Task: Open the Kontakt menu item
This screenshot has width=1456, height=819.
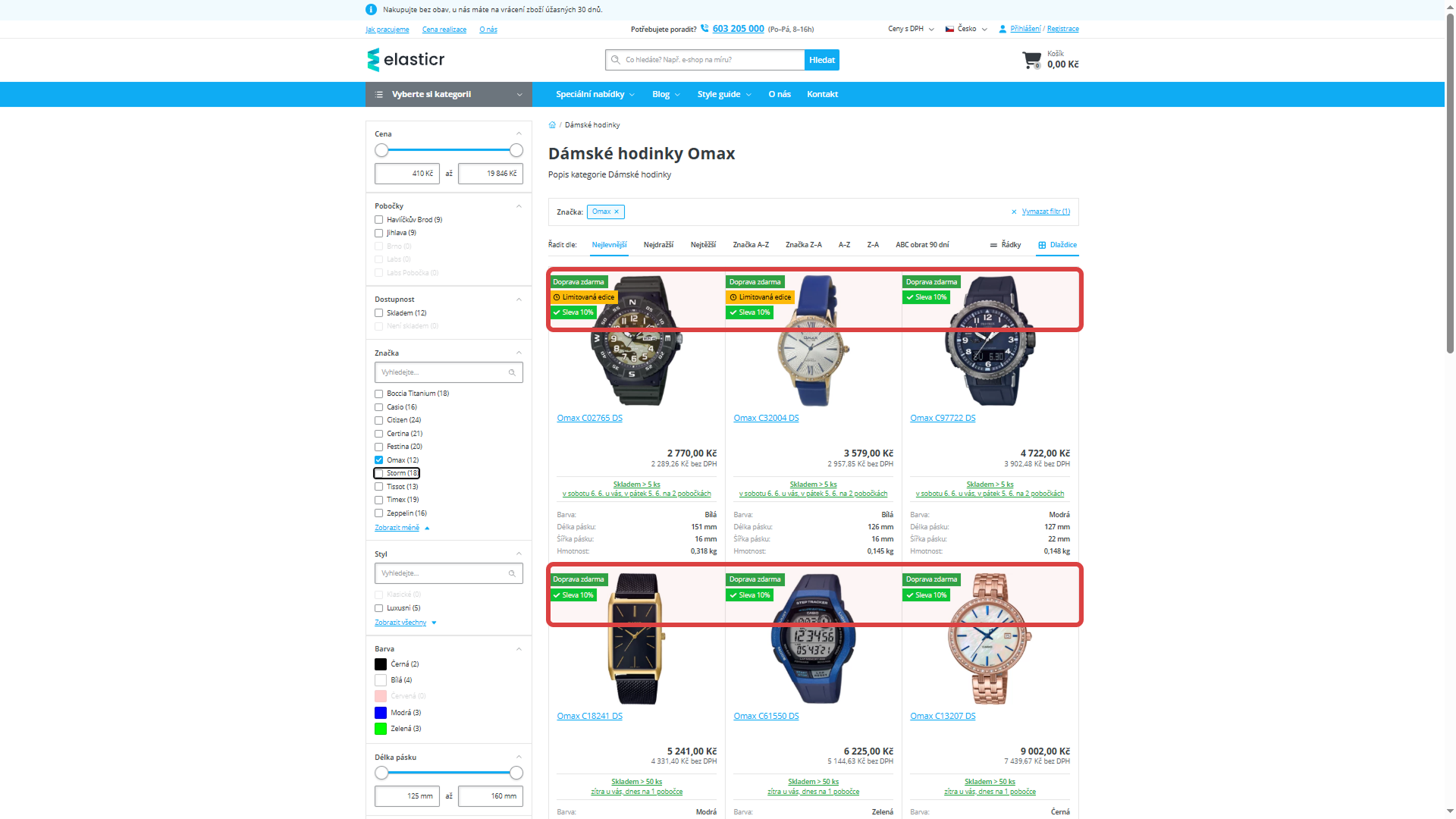Action: [822, 95]
